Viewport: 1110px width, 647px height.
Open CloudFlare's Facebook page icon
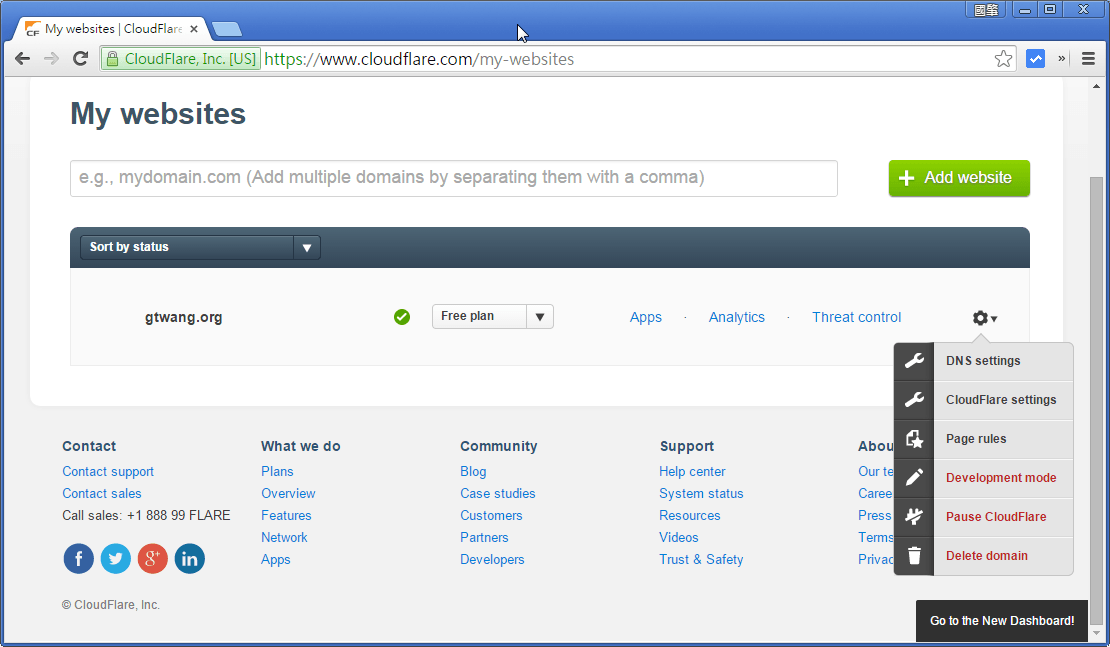[x=78, y=559]
